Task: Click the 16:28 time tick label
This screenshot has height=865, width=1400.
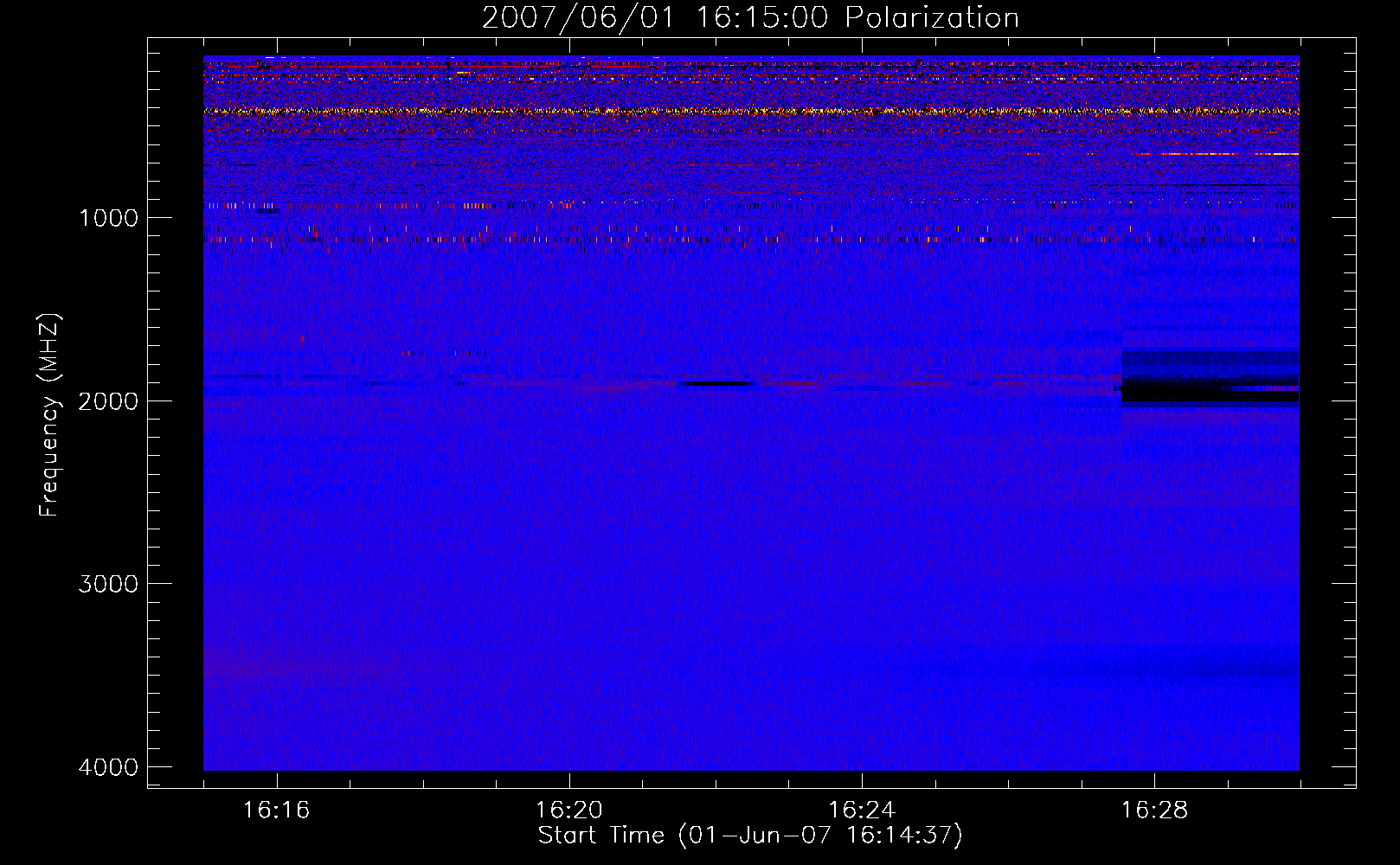Action: click(1154, 811)
